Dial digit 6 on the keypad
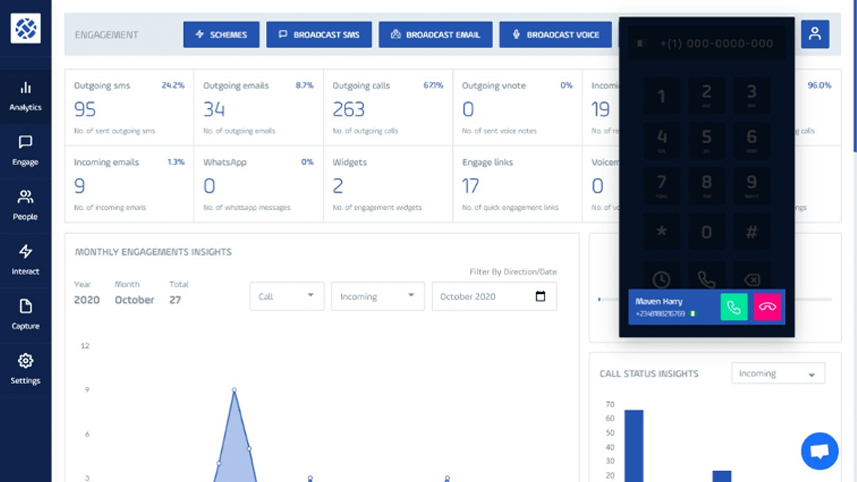This screenshot has width=857, height=482. 752,141
